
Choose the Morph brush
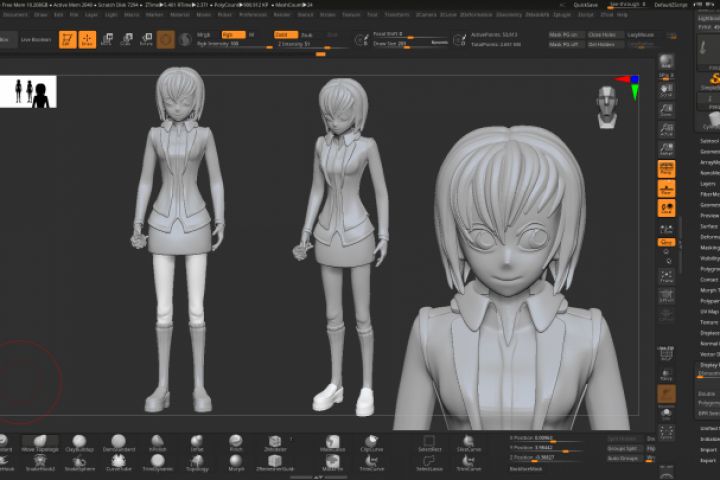pos(236,463)
